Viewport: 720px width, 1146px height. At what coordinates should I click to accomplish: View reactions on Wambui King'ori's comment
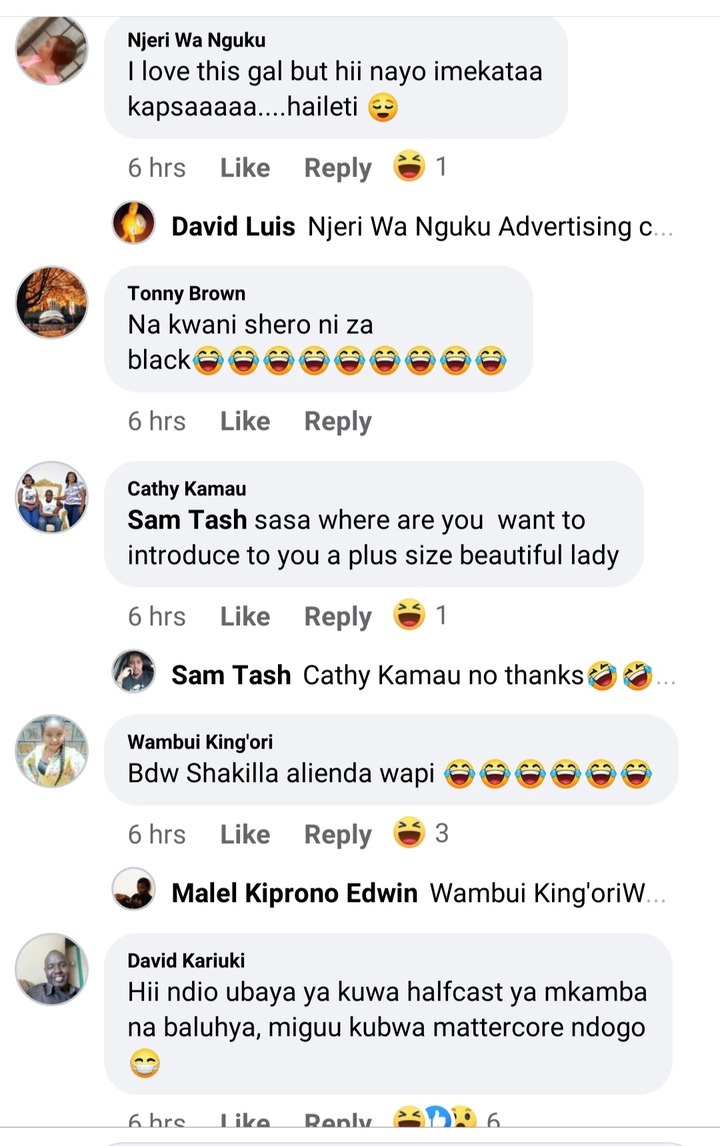[420, 832]
